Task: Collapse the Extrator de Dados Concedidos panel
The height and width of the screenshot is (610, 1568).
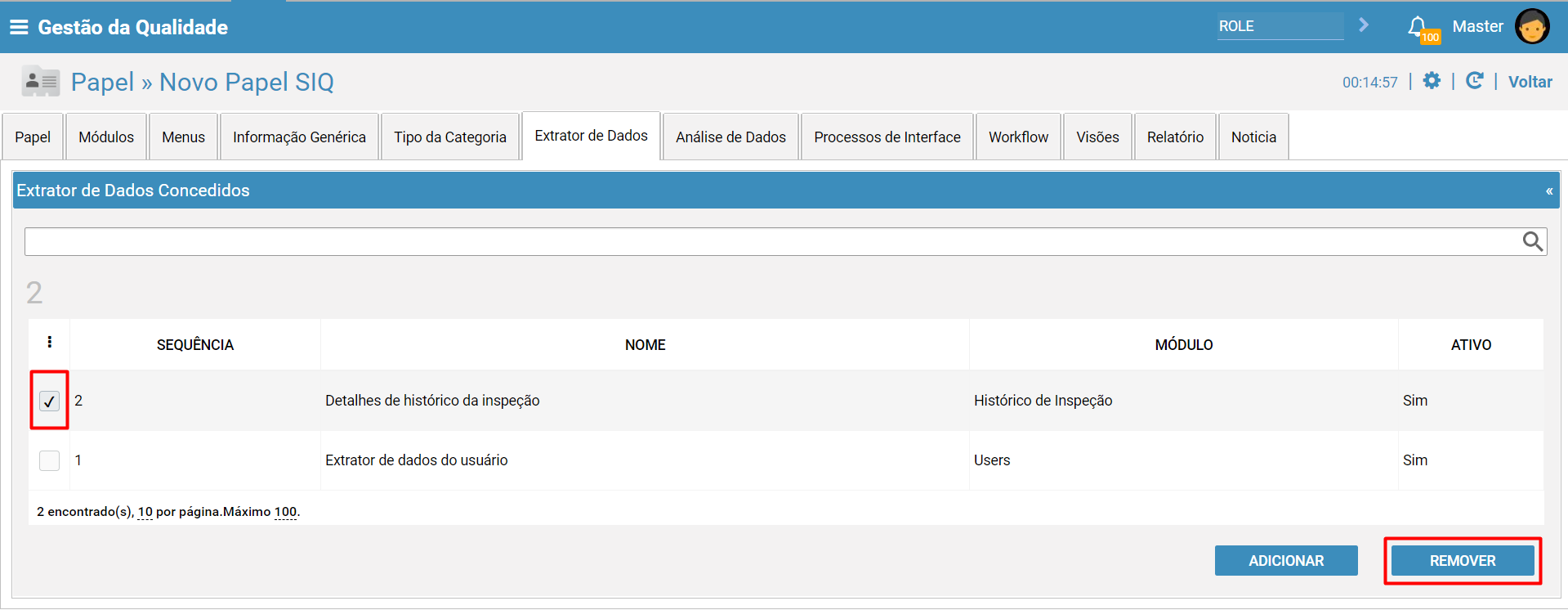Action: click(1548, 191)
